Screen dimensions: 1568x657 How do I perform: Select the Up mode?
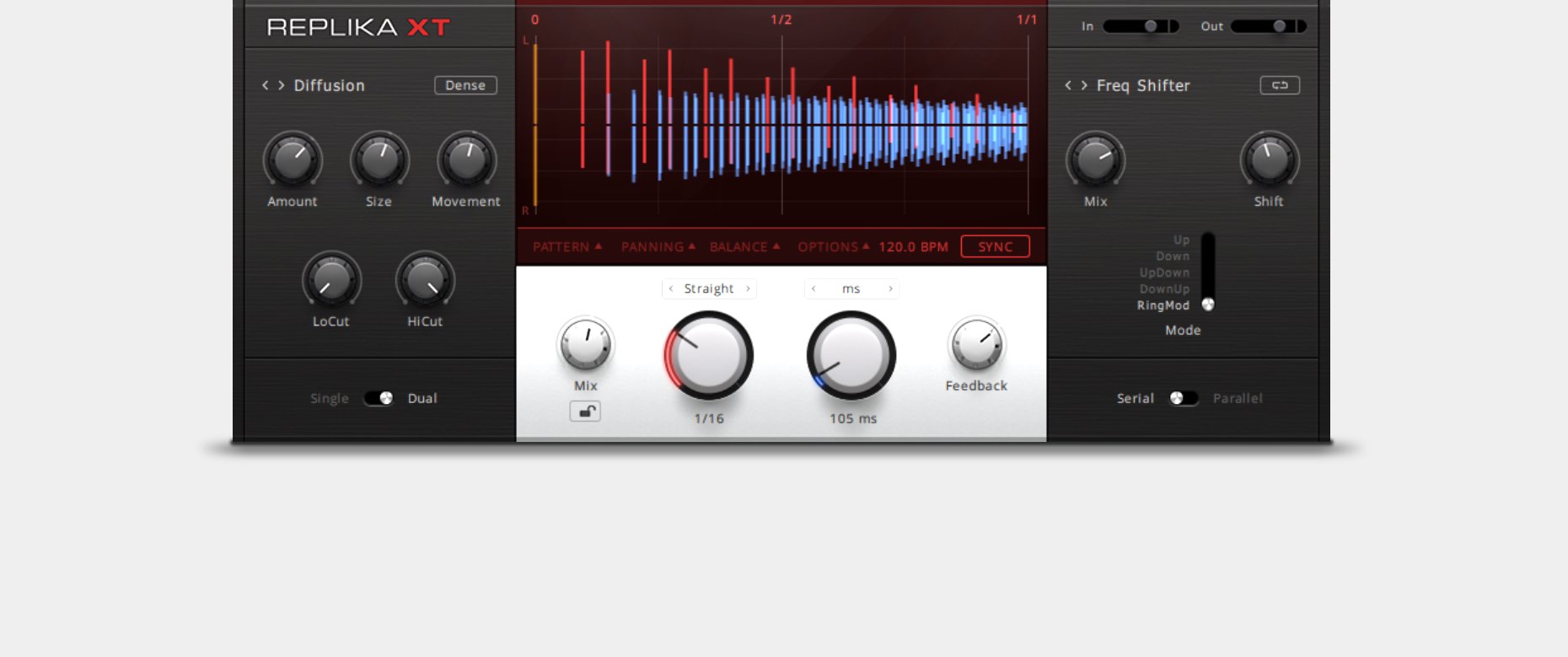(x=1181, y=240)
